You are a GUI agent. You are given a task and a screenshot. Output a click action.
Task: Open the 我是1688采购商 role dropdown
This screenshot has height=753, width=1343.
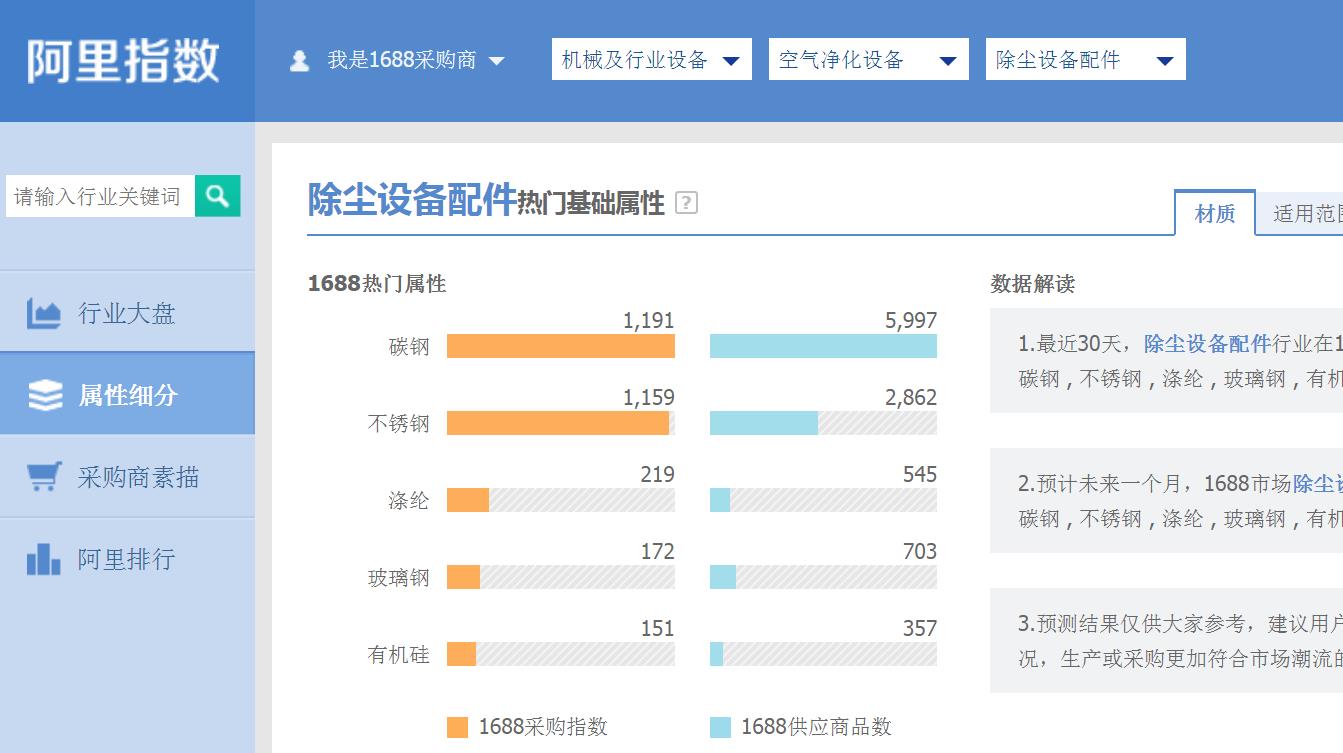pos(410,61)
